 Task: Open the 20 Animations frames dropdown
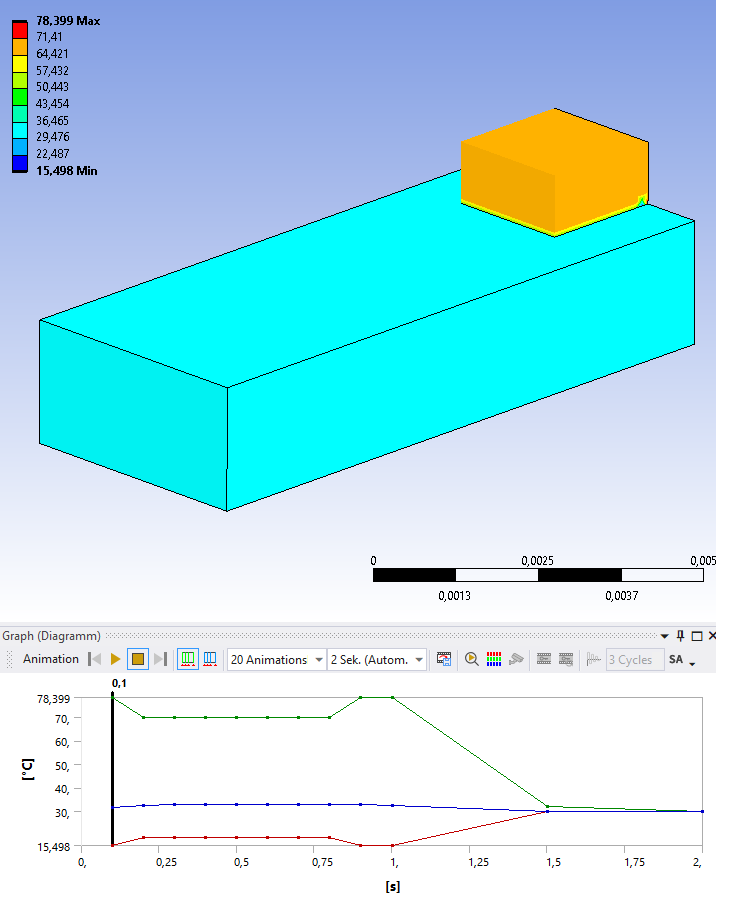click(277, 659)
